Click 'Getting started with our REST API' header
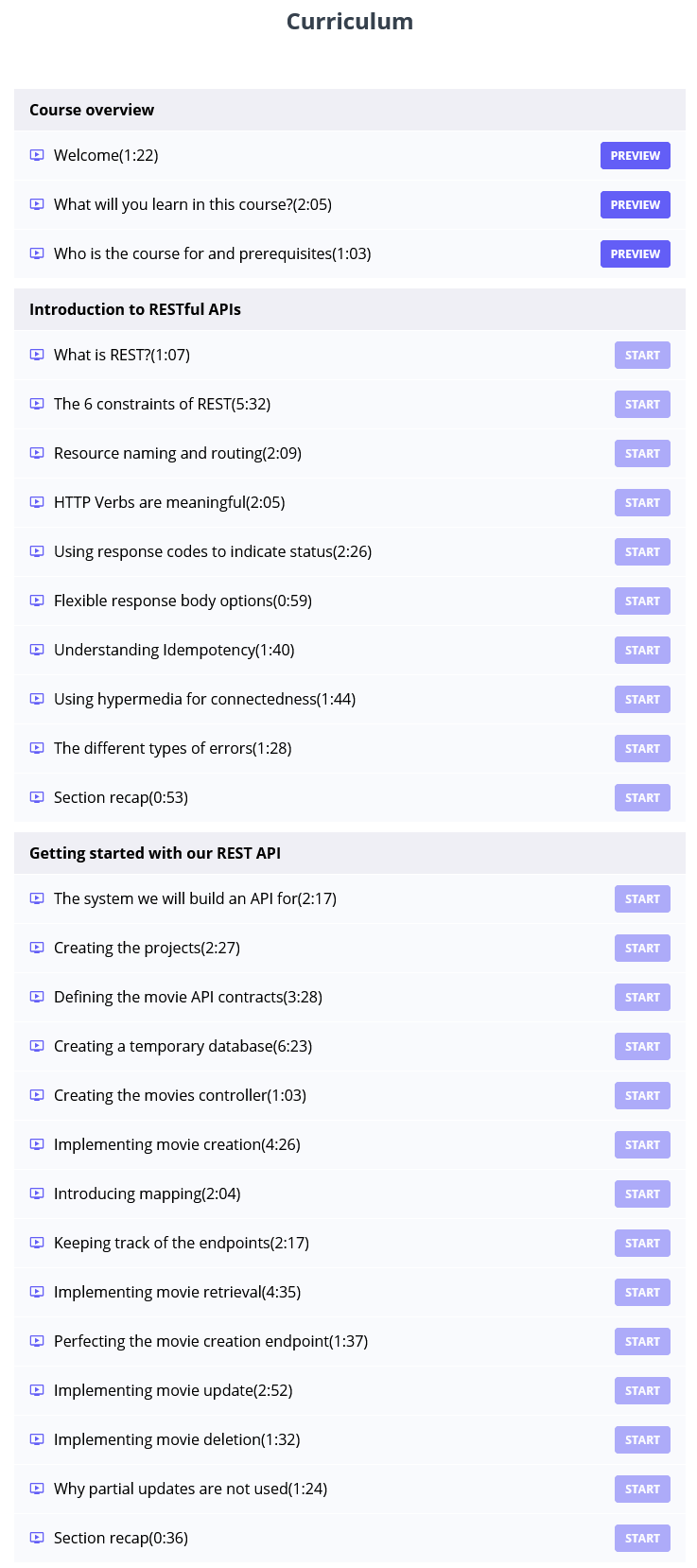This screenshot has width=697, height=1568. tap(155, 853)
